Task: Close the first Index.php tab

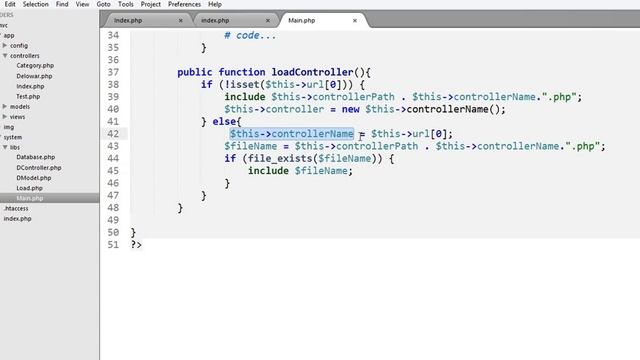Action: pyautogui.click(x=180, y=20)
